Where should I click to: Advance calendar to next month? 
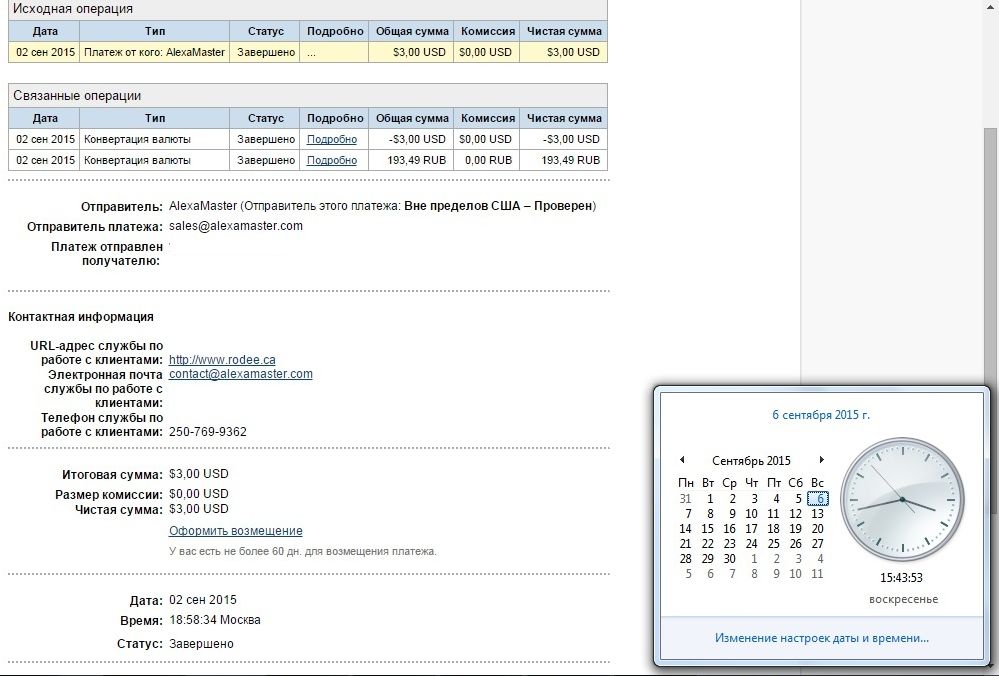[822, 460]
